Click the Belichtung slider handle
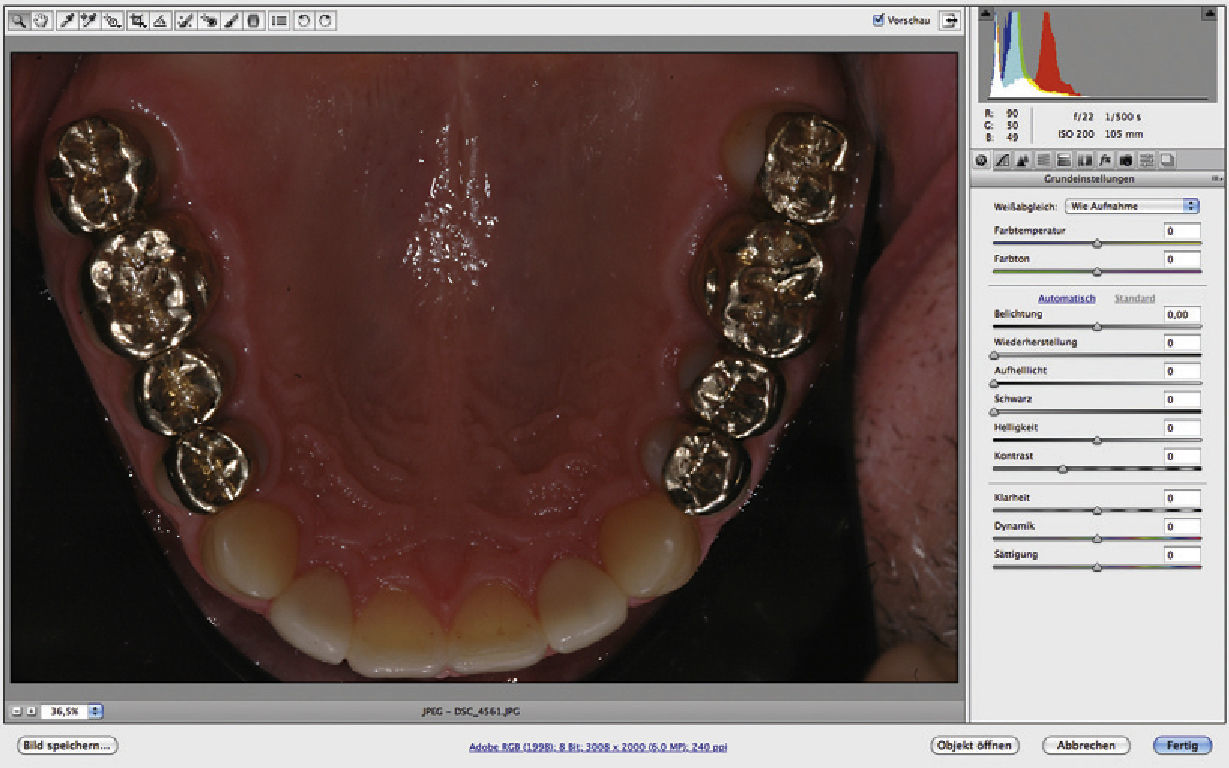Viewport: 1229px width, 768px height. [1097, 326]
